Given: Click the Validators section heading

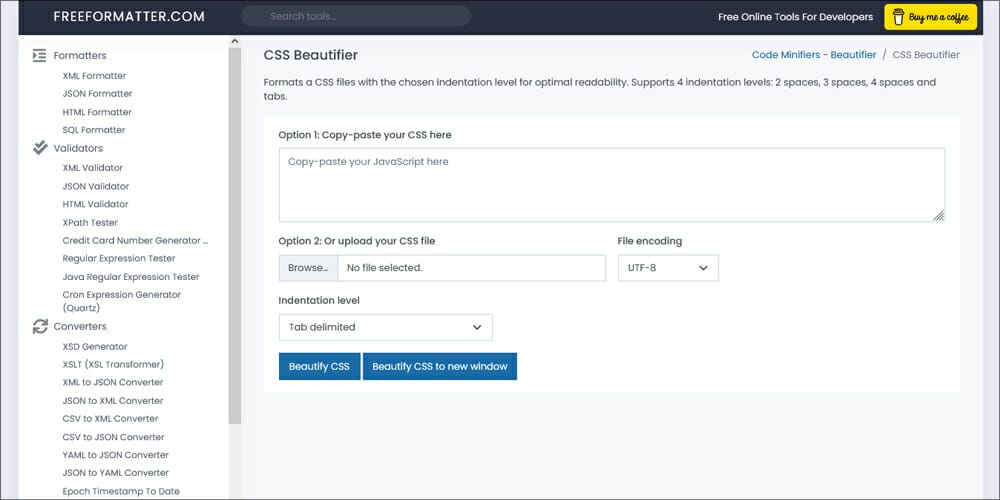Looking at the screenshot, I should click(78, 148).
